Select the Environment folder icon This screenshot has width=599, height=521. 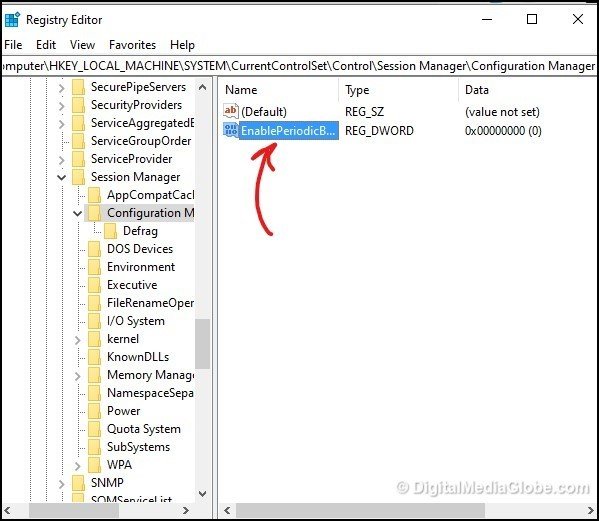click(94, 267)
